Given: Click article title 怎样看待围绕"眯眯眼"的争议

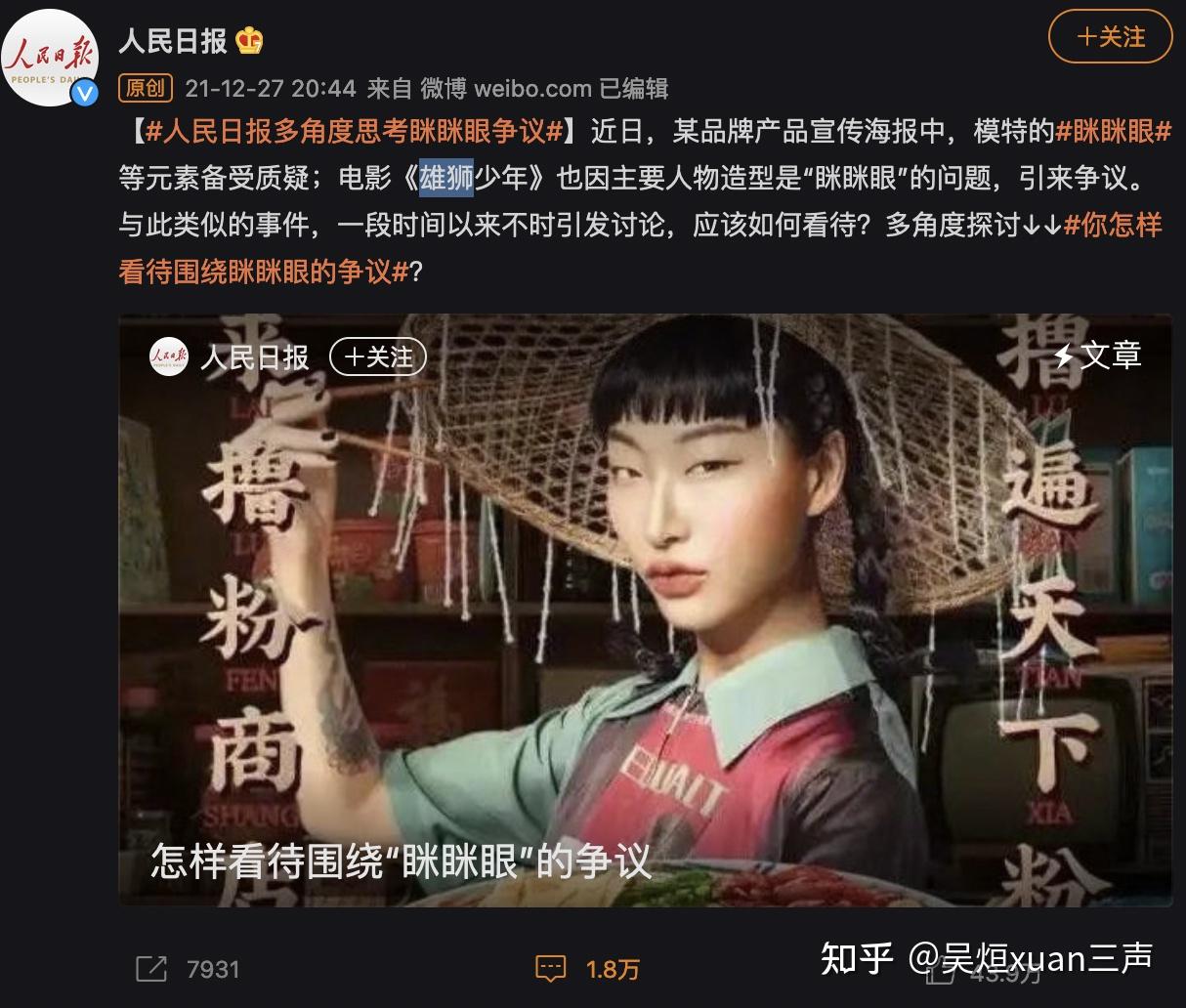Looking at the screenshot, I should point(401,862).
